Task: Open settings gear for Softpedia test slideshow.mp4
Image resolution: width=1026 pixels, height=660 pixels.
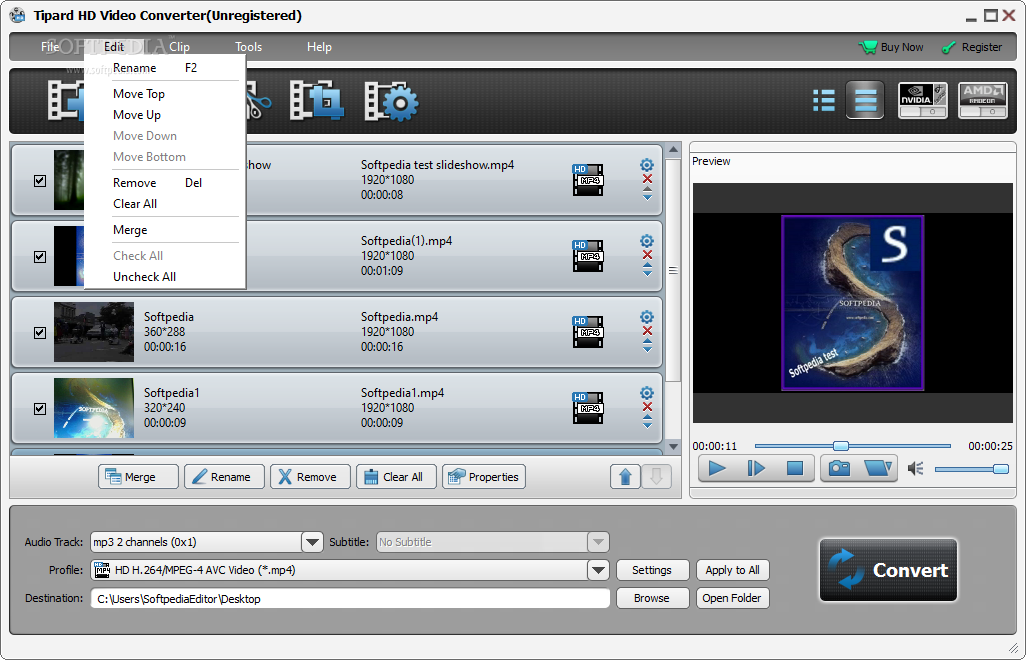Action: point(646,165)
